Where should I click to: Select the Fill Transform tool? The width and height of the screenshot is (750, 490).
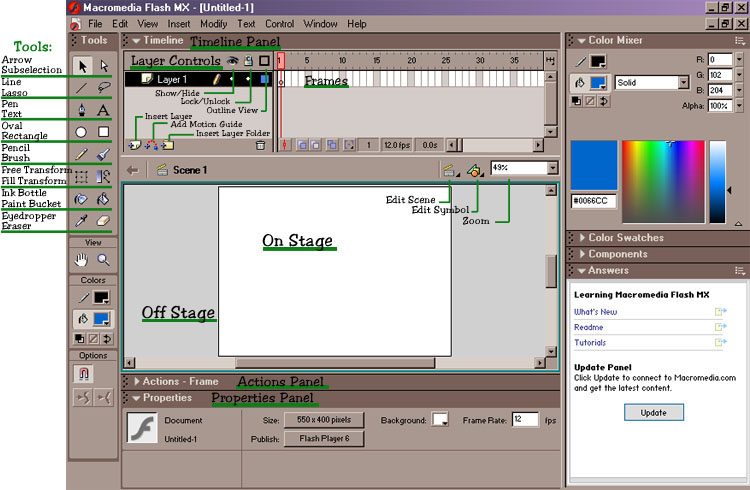click(x=104, y=177)
